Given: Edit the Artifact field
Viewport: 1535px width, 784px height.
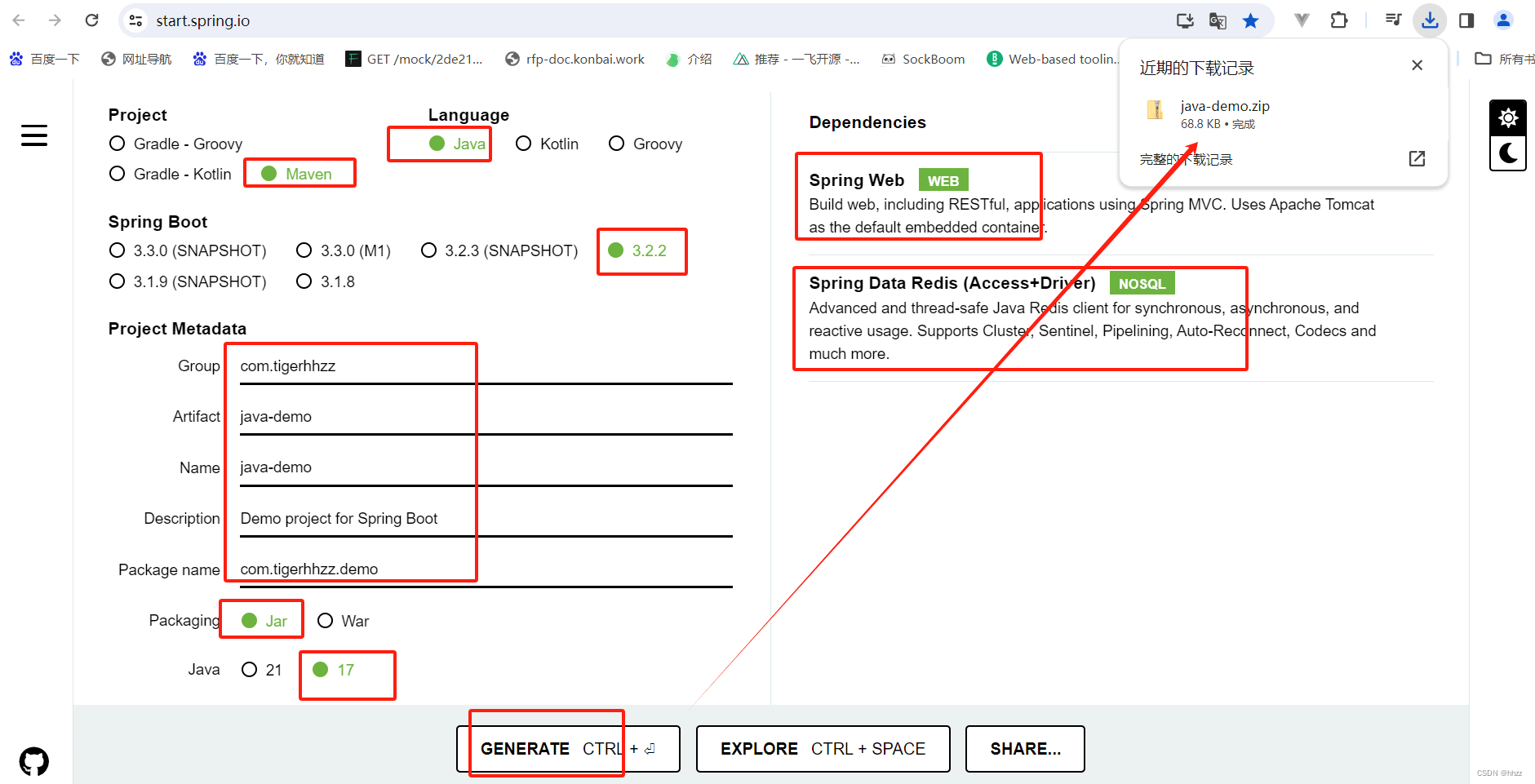Looking at the screenshot, I should click(486, 417).
